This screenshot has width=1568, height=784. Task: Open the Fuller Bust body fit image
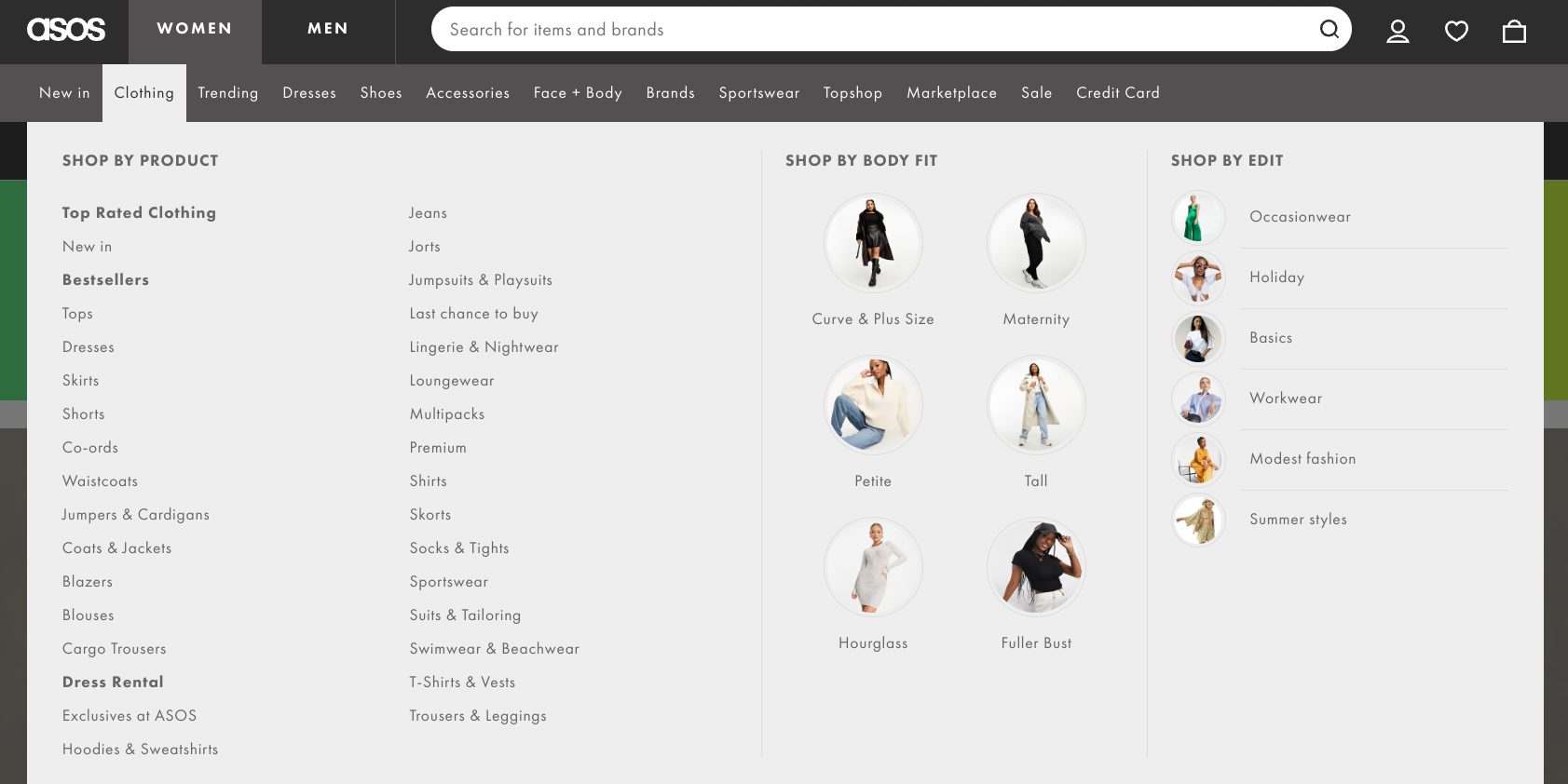pyautogui.click(x=1036, y=567)
